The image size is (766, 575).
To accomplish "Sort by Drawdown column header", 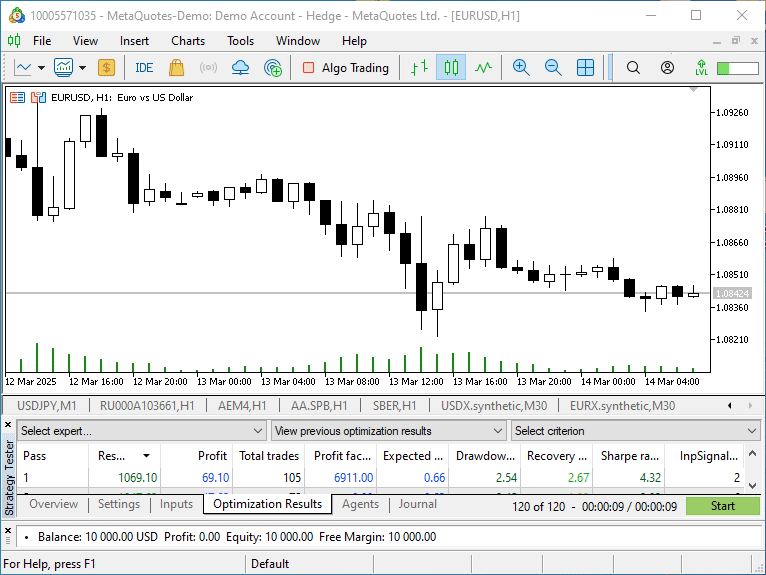I will coord(485,456).
